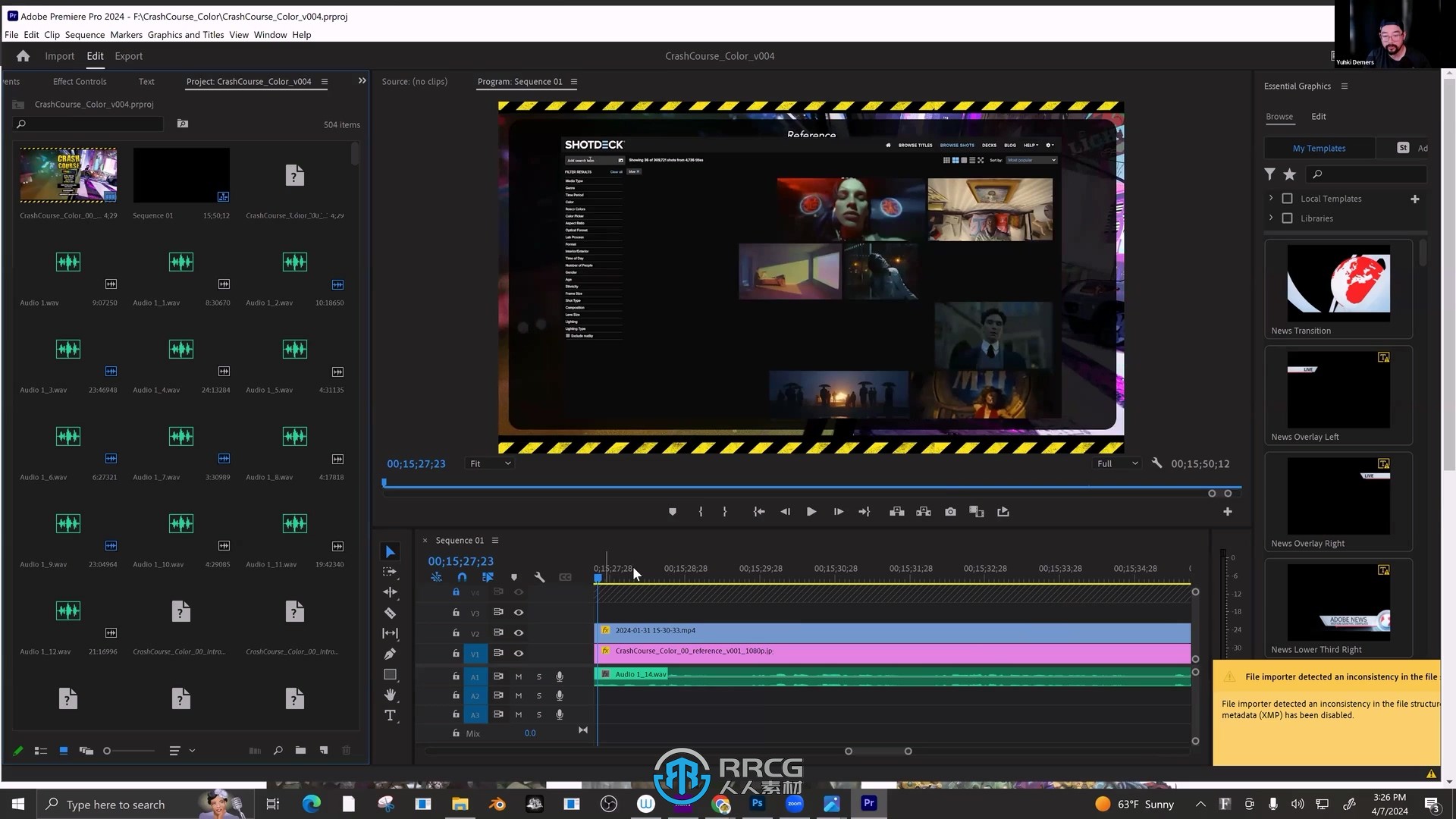1456x819 pixels.
Task: Solo audio track A2
Action: pyautogui.click(x=539, y=695)
